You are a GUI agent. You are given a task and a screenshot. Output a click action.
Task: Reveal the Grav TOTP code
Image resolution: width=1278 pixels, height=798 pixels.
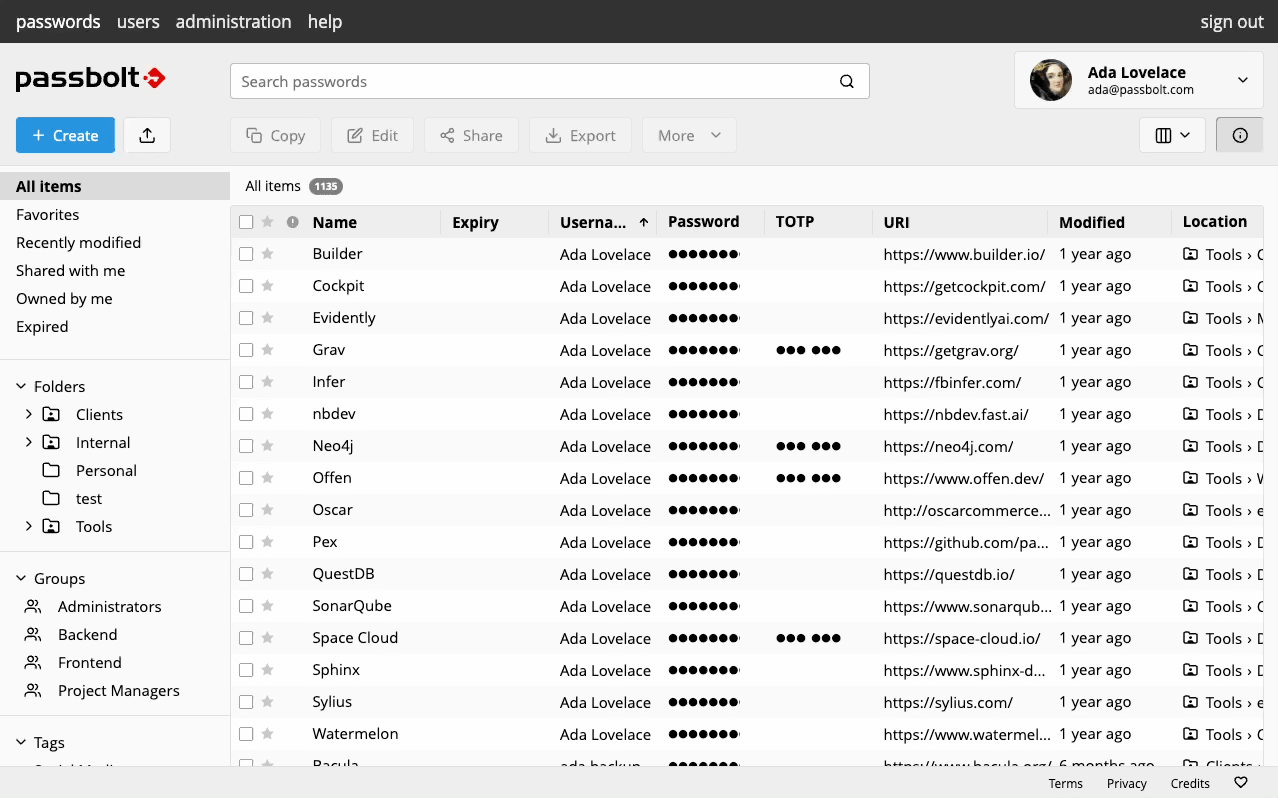click(x=808, y=350)
